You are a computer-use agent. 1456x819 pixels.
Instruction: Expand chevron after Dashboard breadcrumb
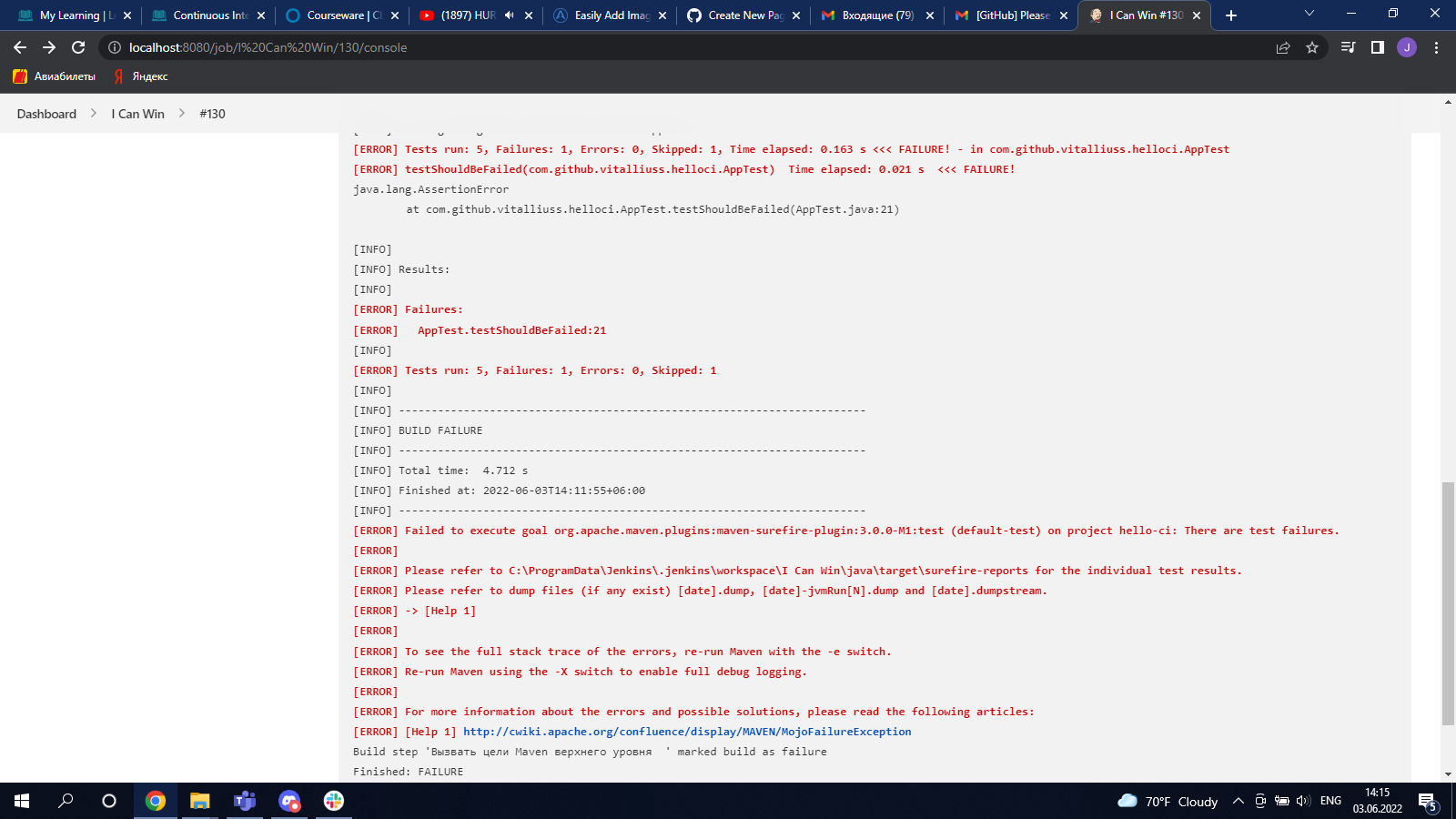(94, 113)
